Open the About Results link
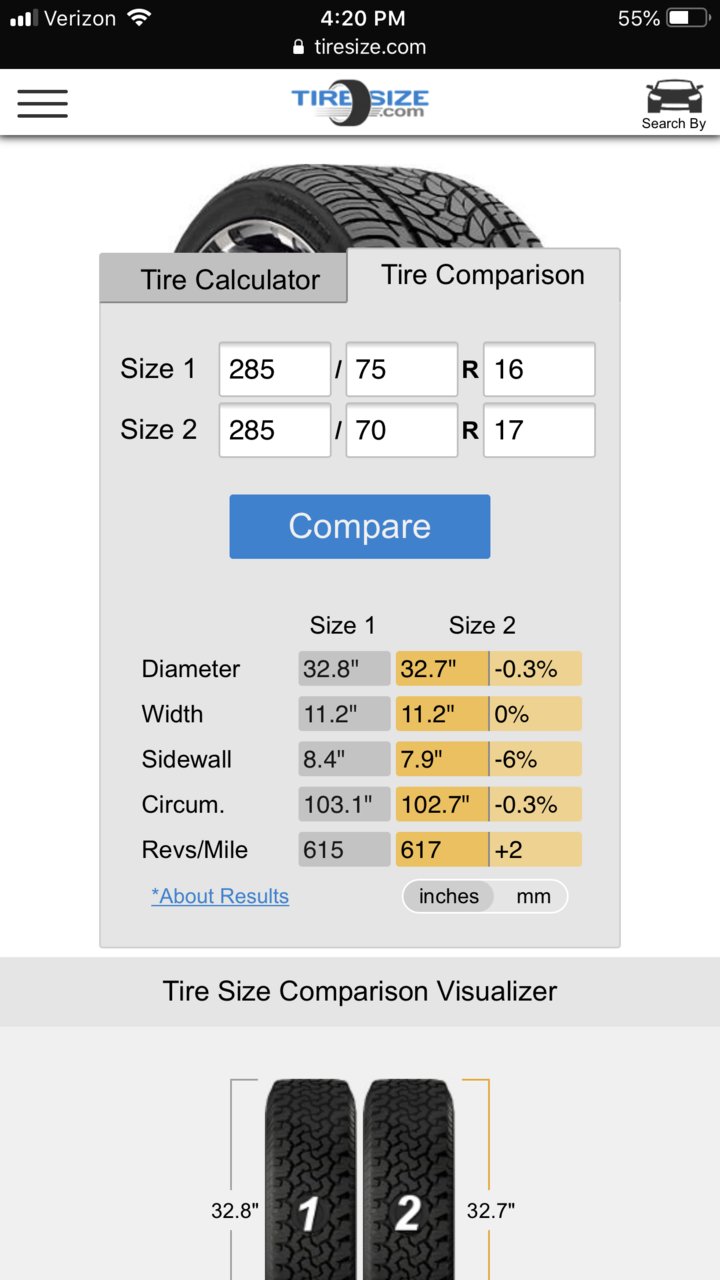The width and height of the screenshot is (720, 1280). pos(220,896)
